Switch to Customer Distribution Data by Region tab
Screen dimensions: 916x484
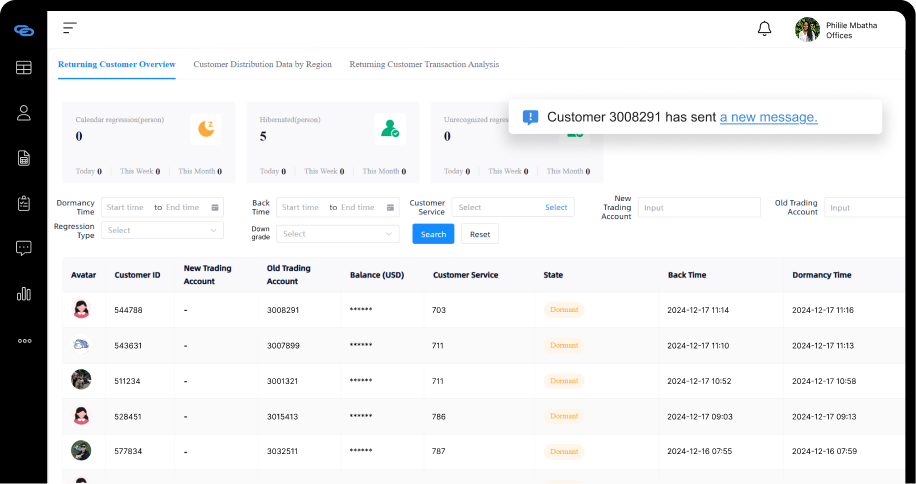(x=262, y=64)
